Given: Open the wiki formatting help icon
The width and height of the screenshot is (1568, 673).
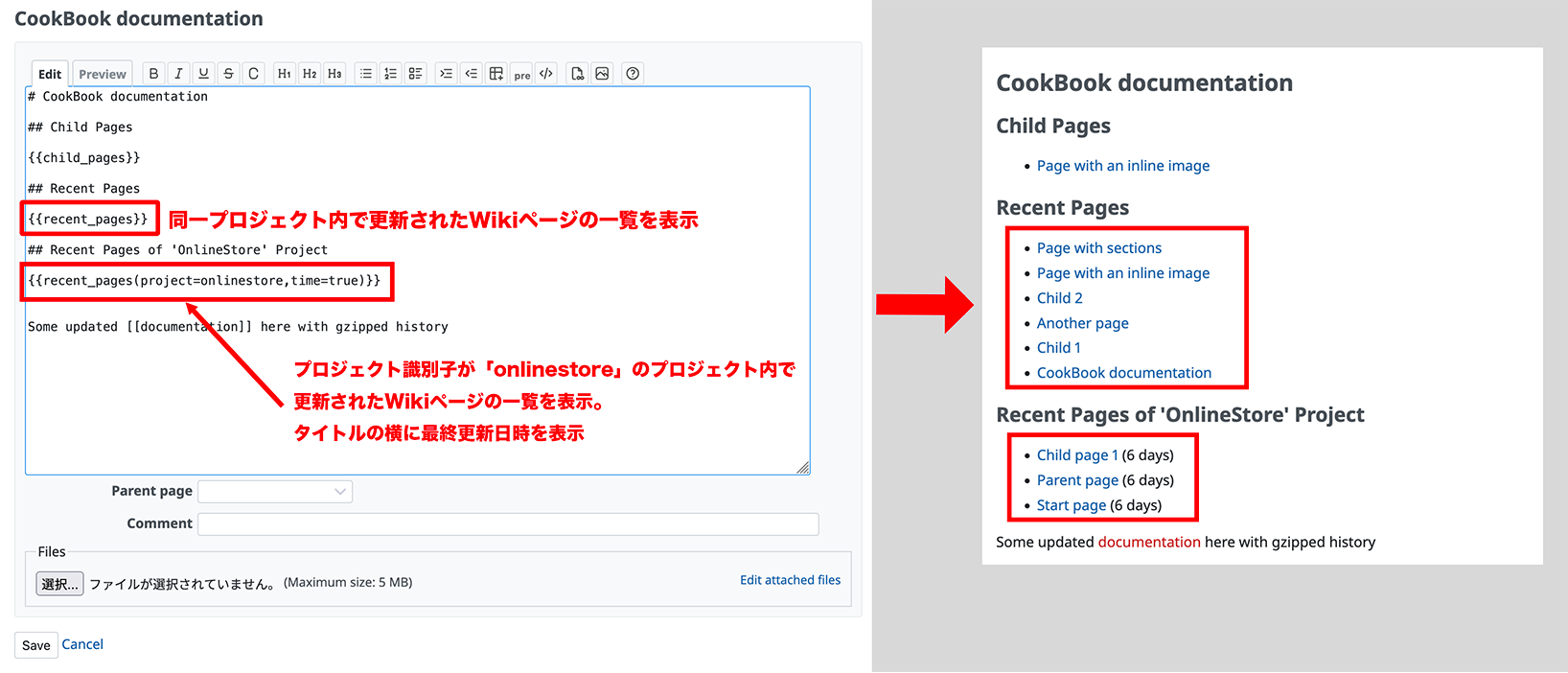Looking at the screenshot, I should 633,74.
